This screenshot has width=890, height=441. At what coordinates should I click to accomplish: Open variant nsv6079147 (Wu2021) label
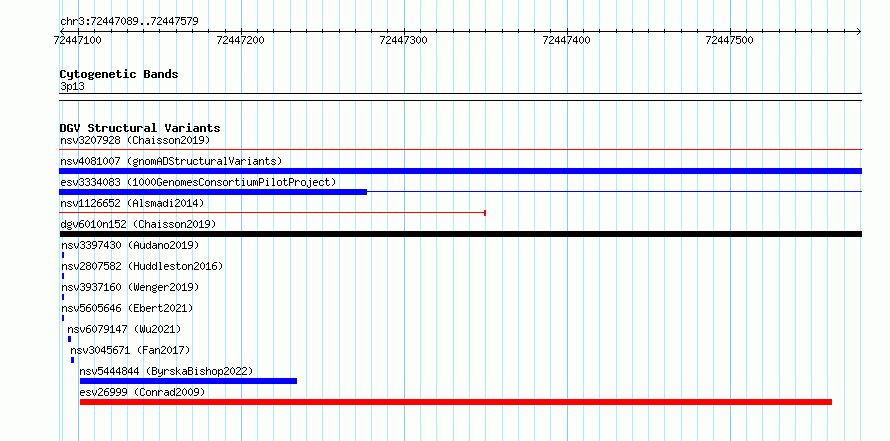[124, 329]
